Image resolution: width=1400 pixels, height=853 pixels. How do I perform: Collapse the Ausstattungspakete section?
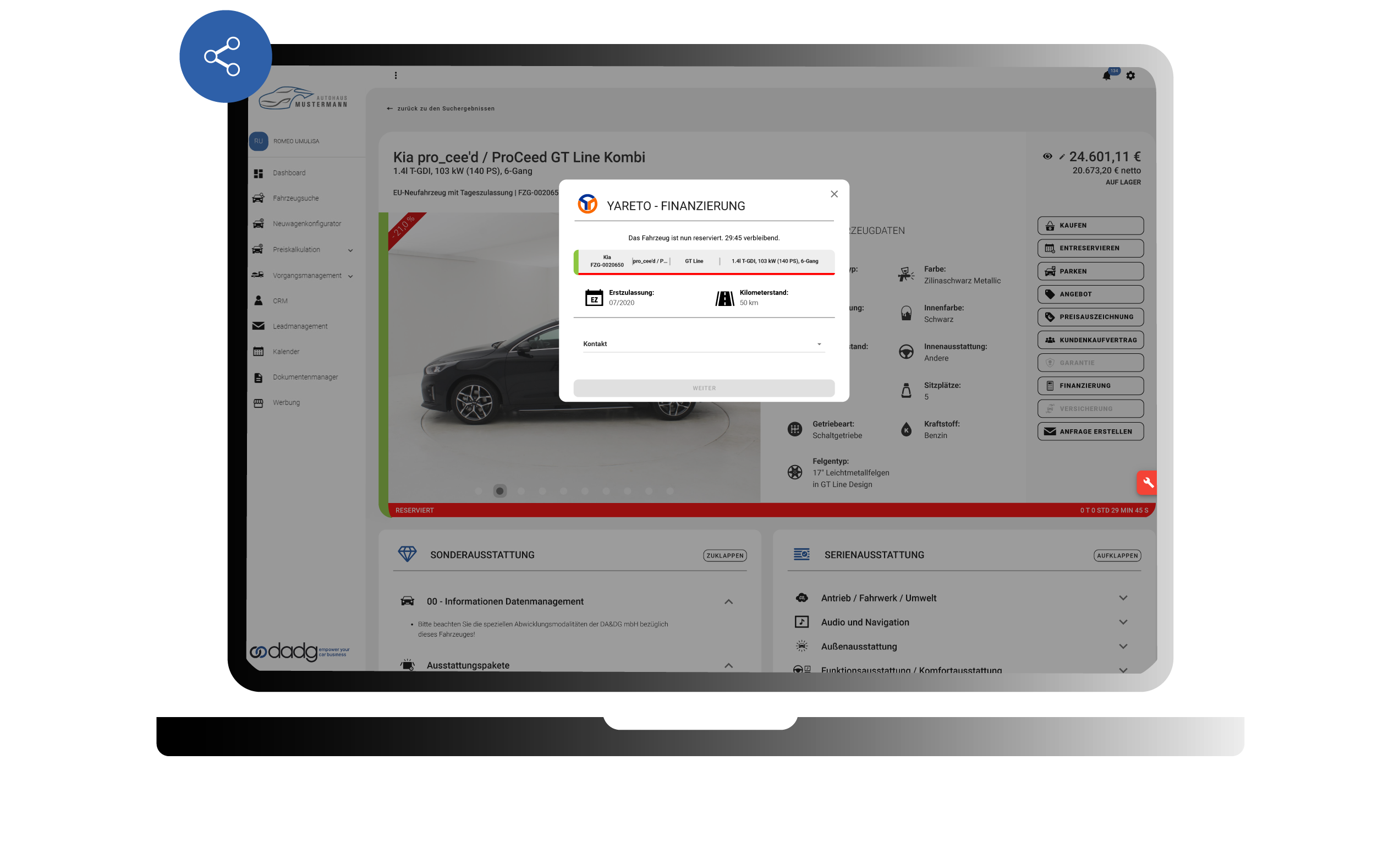coord(728,665)
